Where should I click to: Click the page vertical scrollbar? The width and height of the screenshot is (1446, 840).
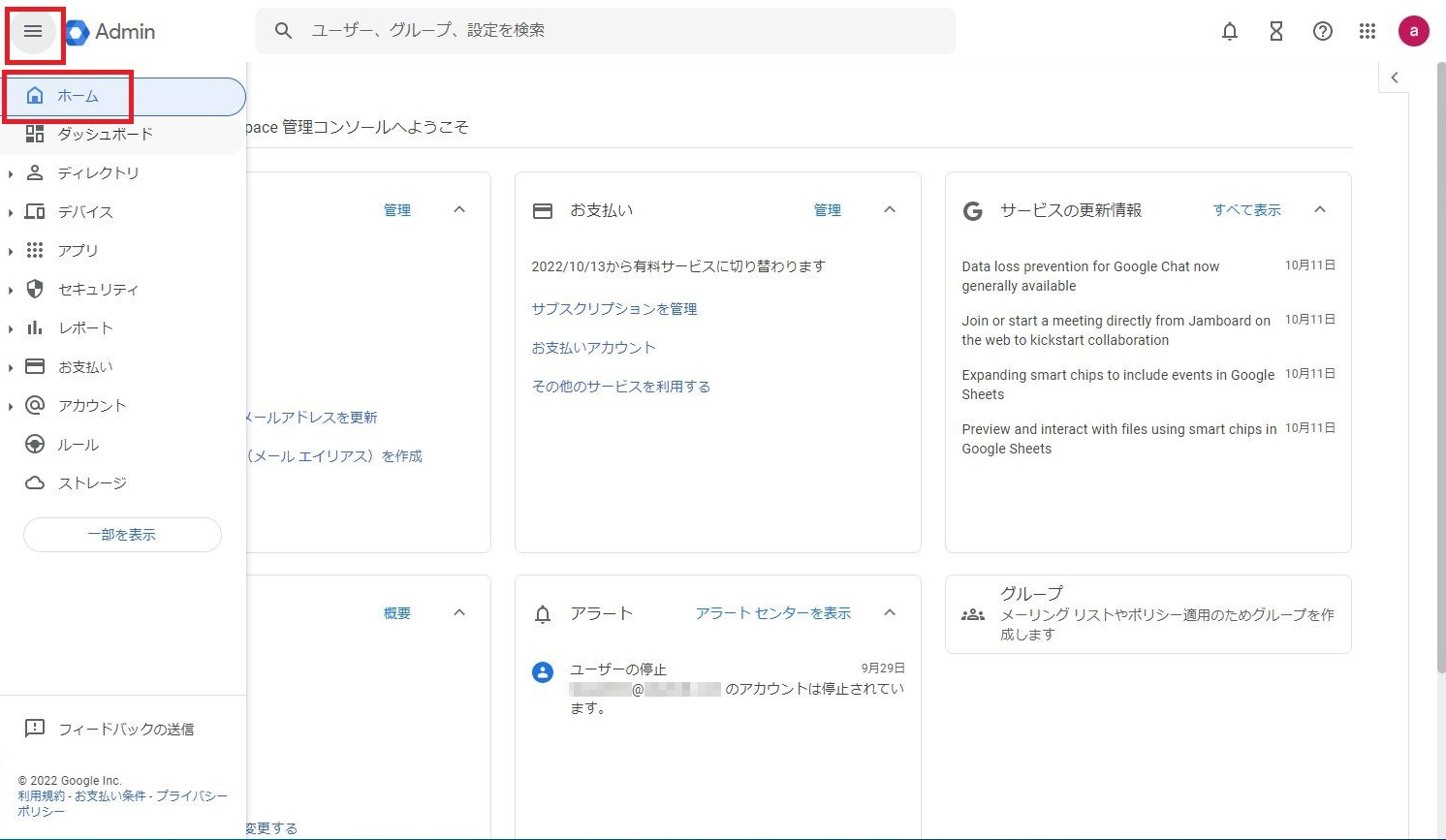click(1440, 368)
